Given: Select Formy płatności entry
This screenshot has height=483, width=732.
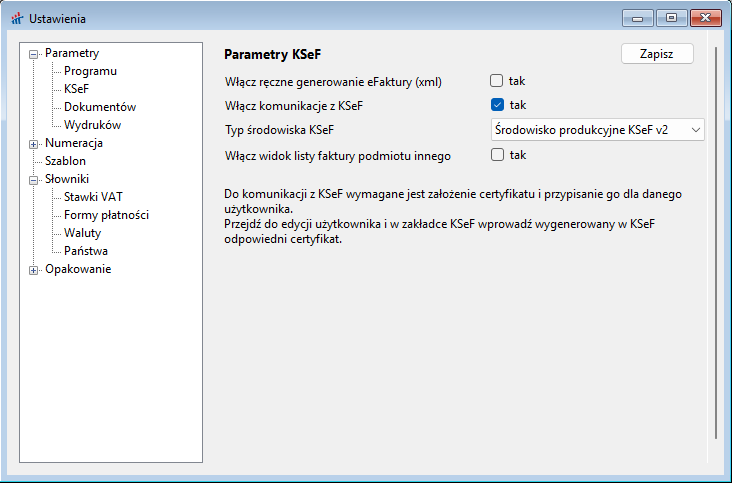Looking at the screenshot, I should point(106,215).
